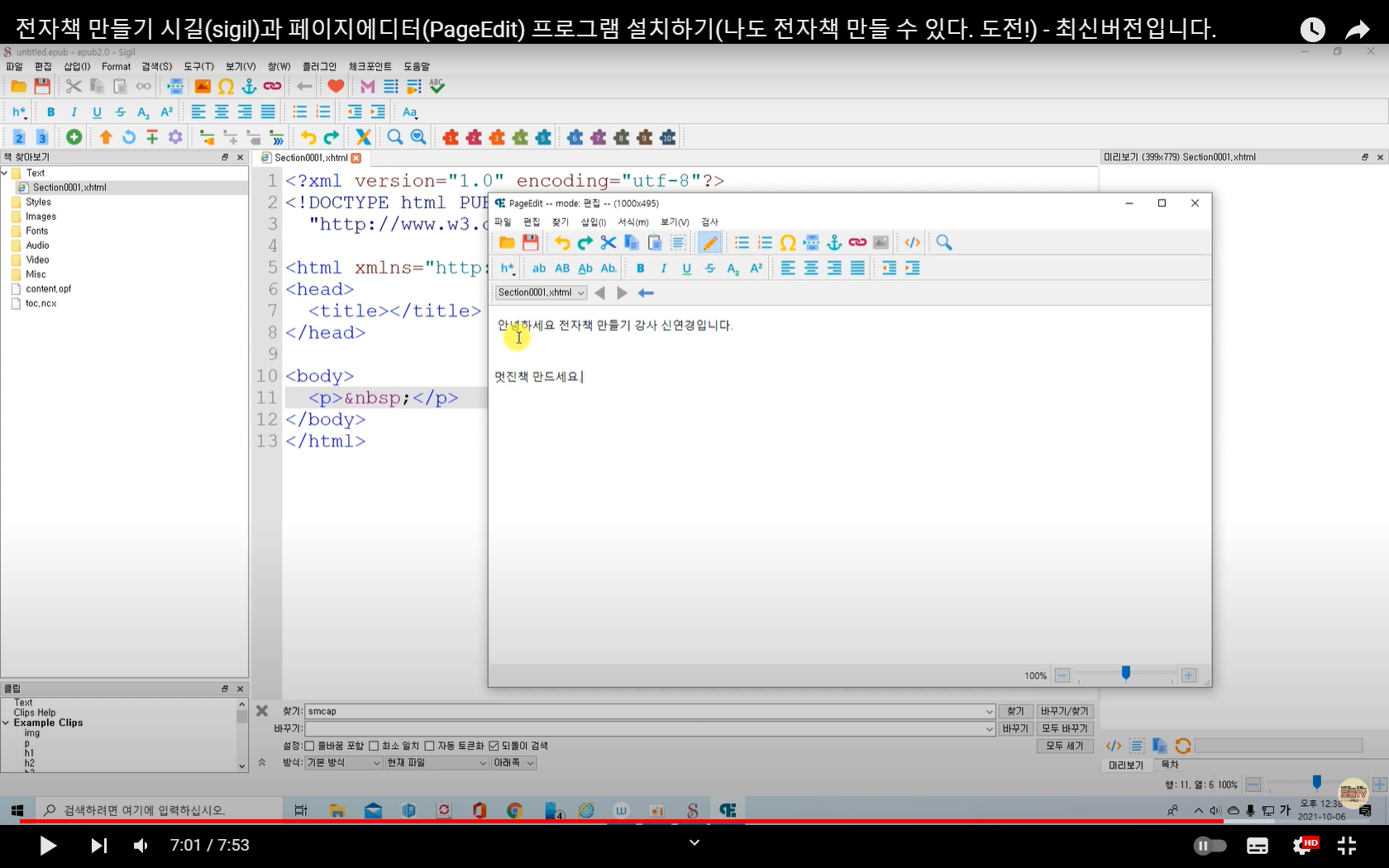This screenshot has height=868, width=1389.
Task: Open 서식(m) menu in PageEdit
Action: pyautogui.click(x=633, y=222)
